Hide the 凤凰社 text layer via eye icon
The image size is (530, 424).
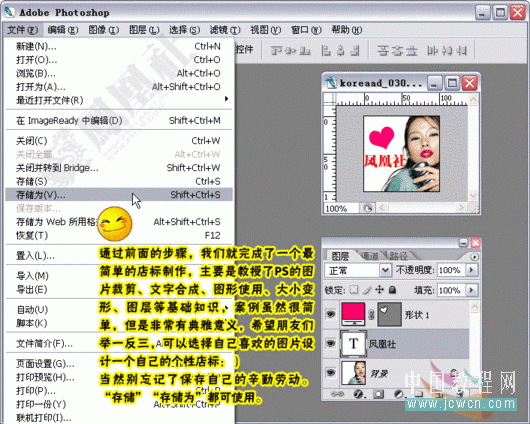click(x=331, y=344)
